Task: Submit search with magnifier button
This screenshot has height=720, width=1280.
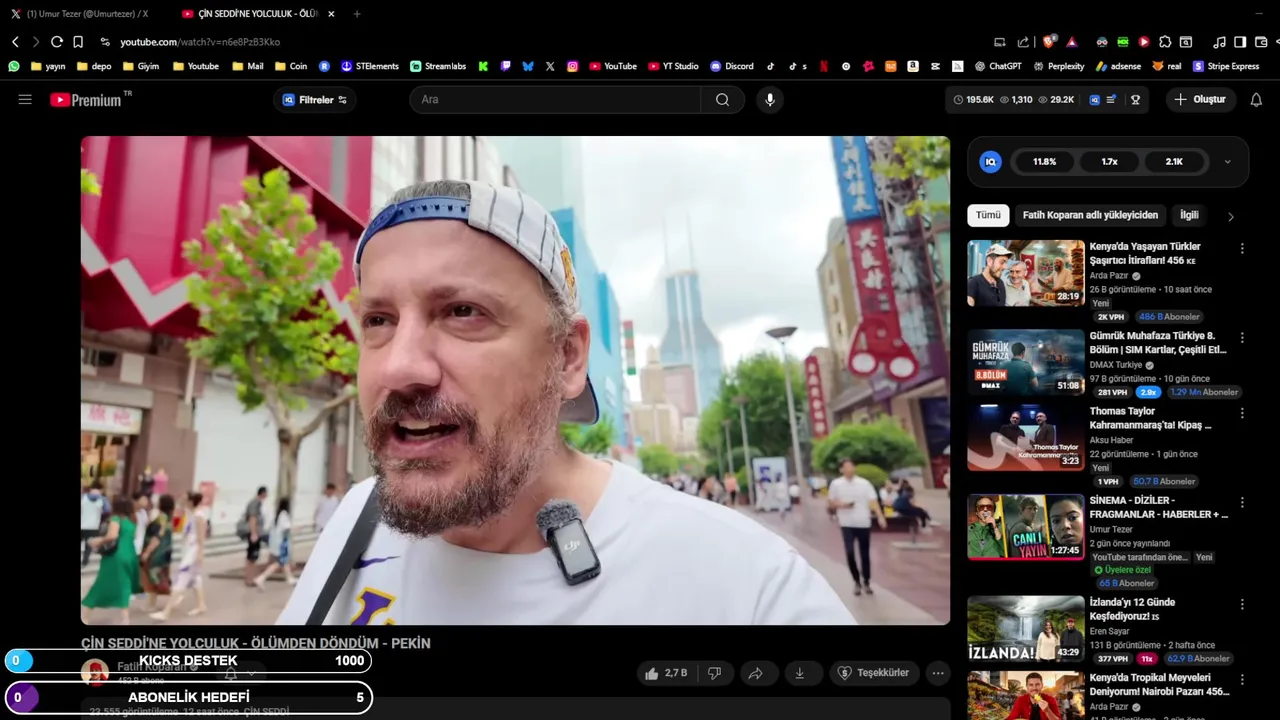Action: 722,99
